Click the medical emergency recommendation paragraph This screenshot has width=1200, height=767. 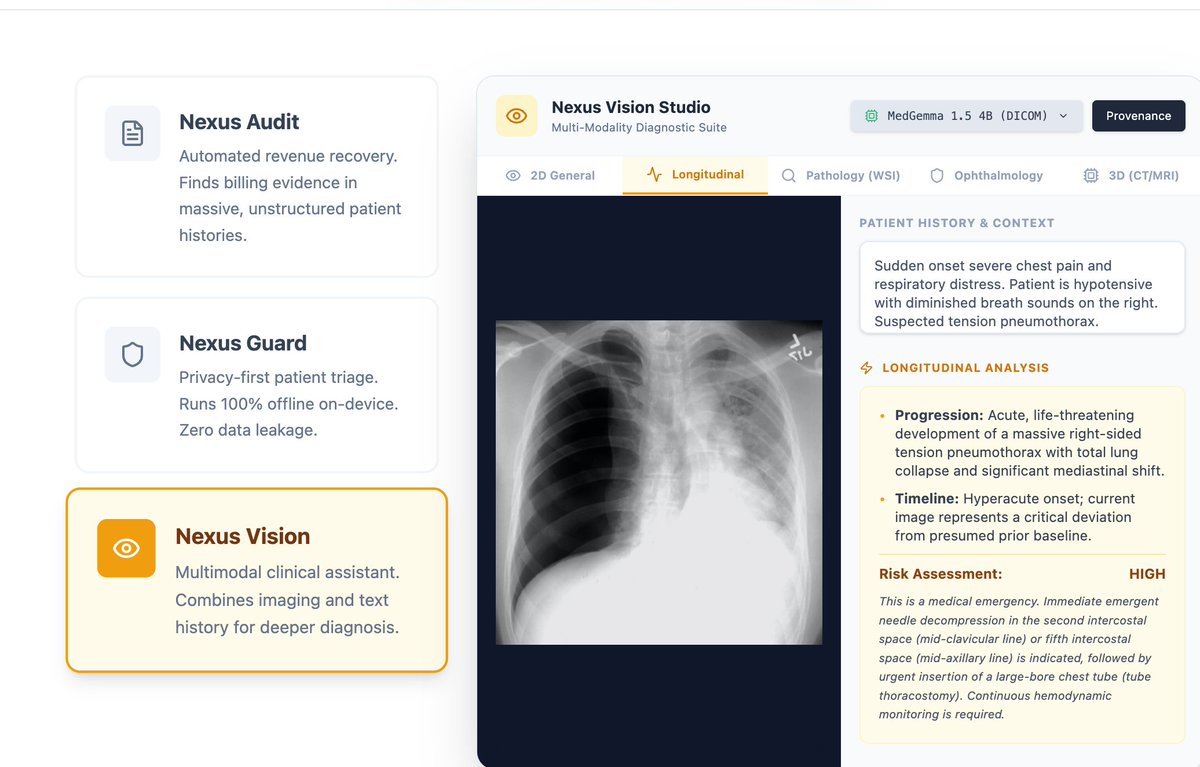(1019, 658)
